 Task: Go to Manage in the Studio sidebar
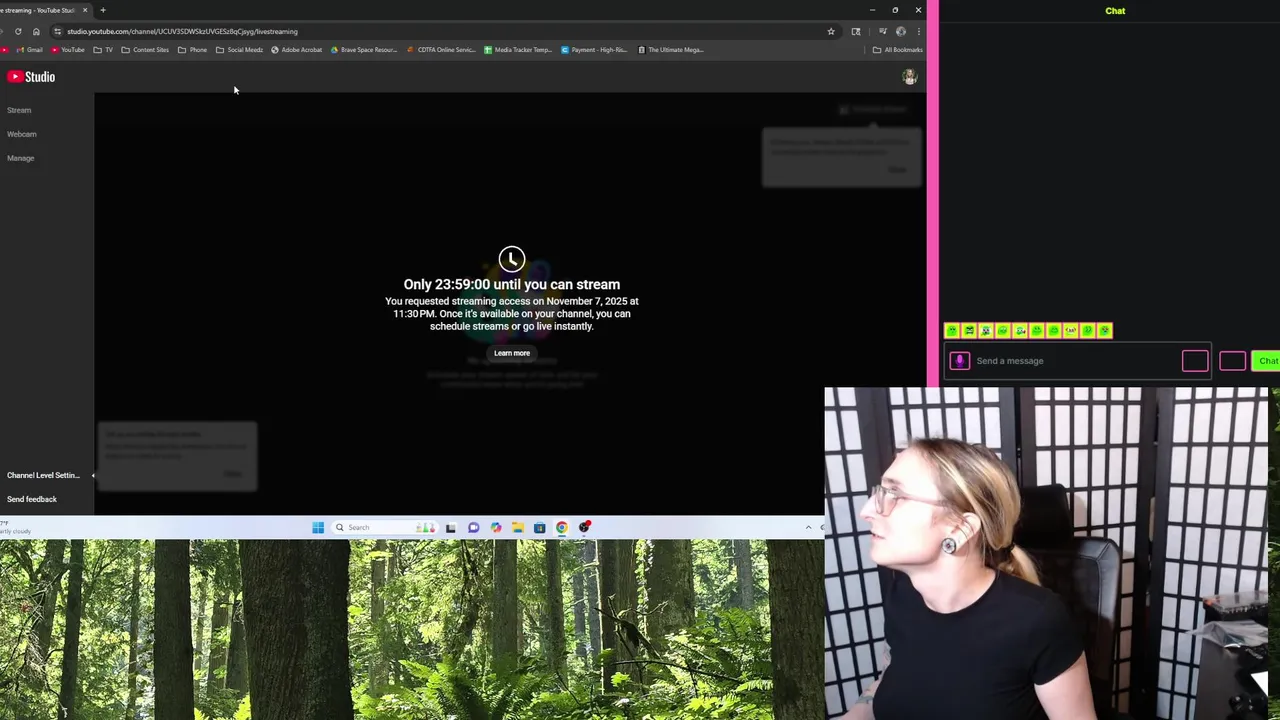point(20,158)
